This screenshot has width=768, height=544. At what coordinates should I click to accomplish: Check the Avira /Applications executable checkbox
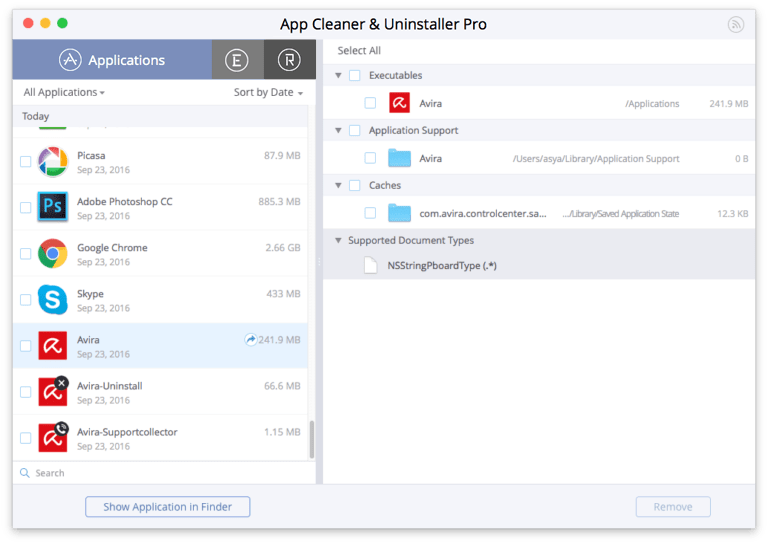(x=370, y=103)
